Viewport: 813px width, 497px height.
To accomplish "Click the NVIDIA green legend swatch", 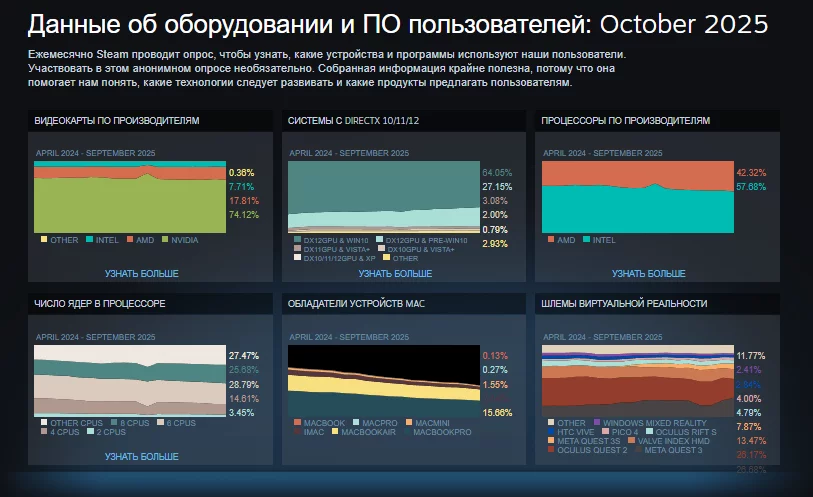I will coord(165,239).
